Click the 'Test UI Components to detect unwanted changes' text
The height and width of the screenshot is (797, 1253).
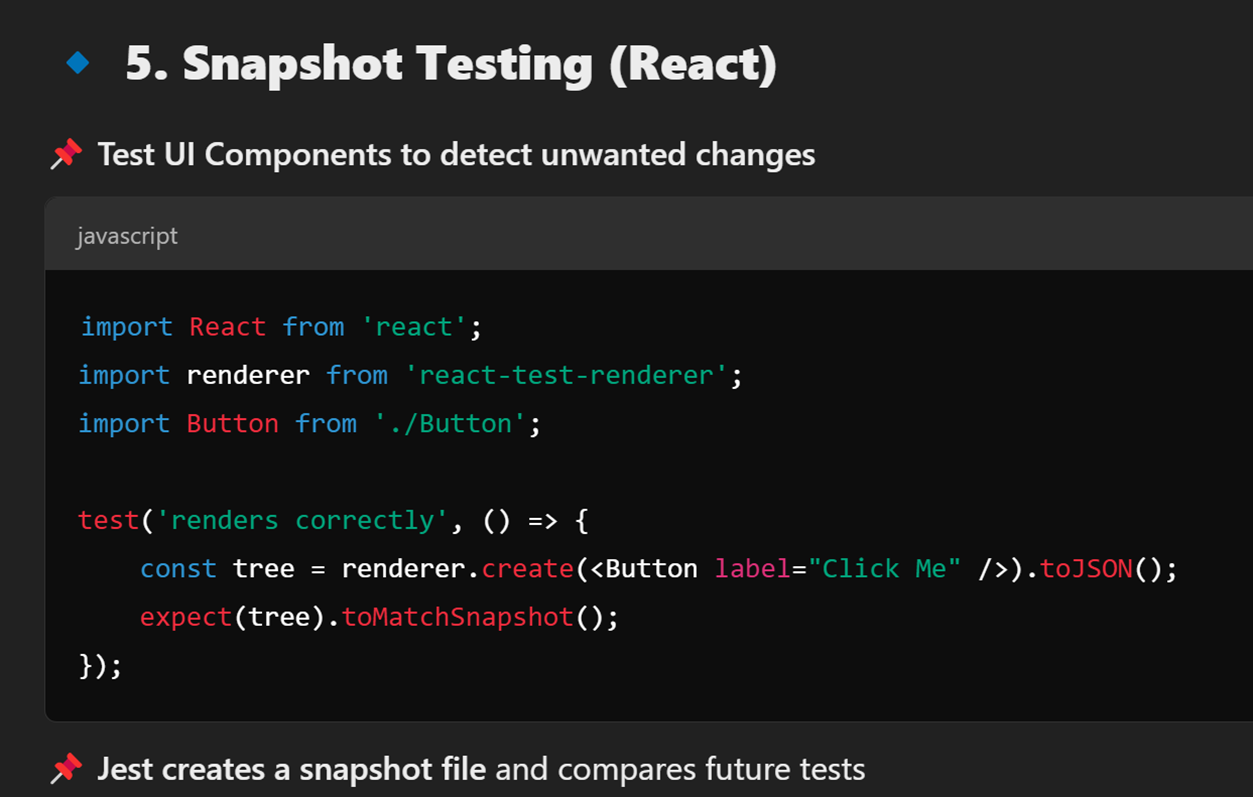point(456,155)
